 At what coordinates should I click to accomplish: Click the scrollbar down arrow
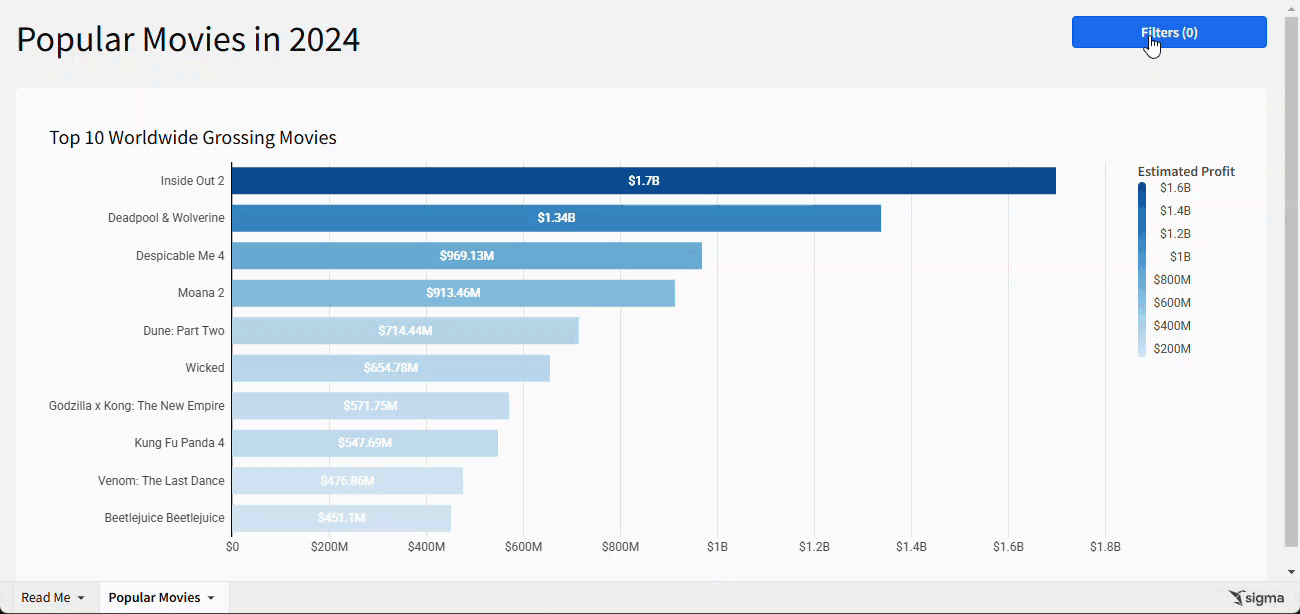[x=1291, y=573]
